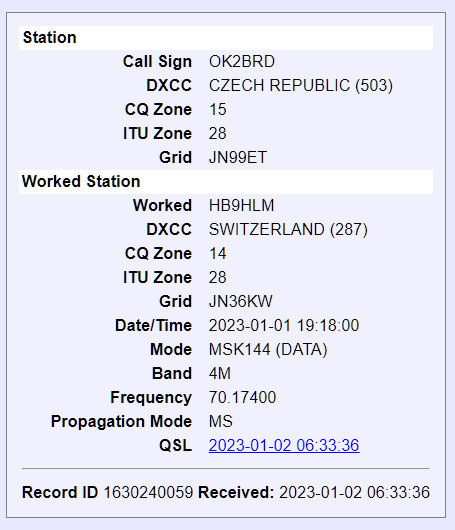The height and width of the screenshot is (530, 455).
Task: Click the 4M band value
Action: (220, 374)
